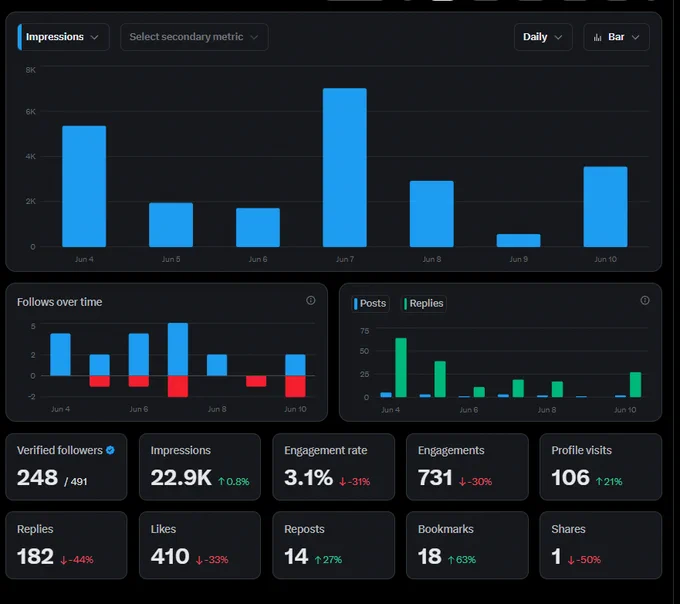Click the -44% change under Replies
680x604 pixels.
coord(77,560)
